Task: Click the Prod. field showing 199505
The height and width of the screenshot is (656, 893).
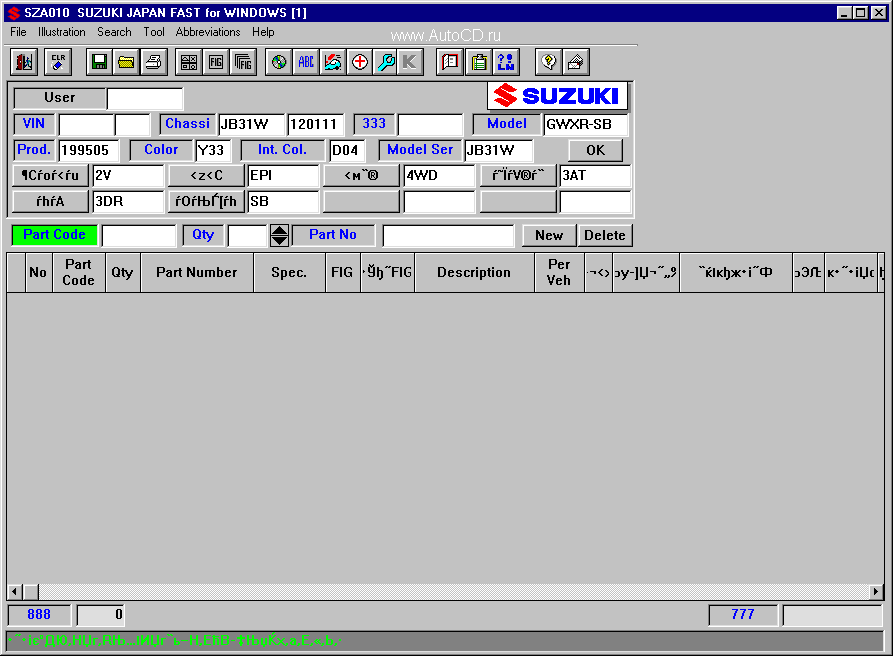Action: [x=89, y=150]
